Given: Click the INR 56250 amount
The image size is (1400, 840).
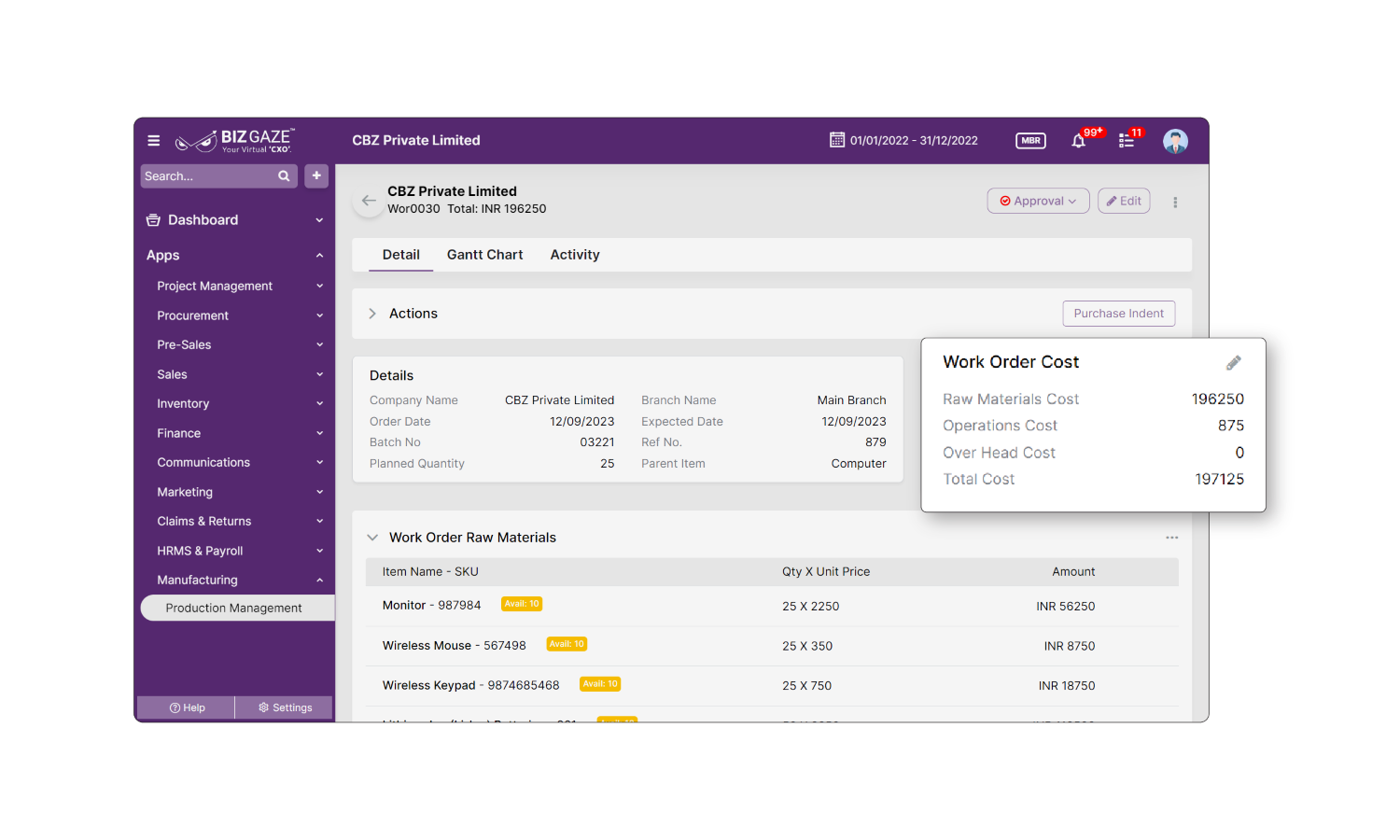Looking at the screenshot, I should tap(1065, 607).
